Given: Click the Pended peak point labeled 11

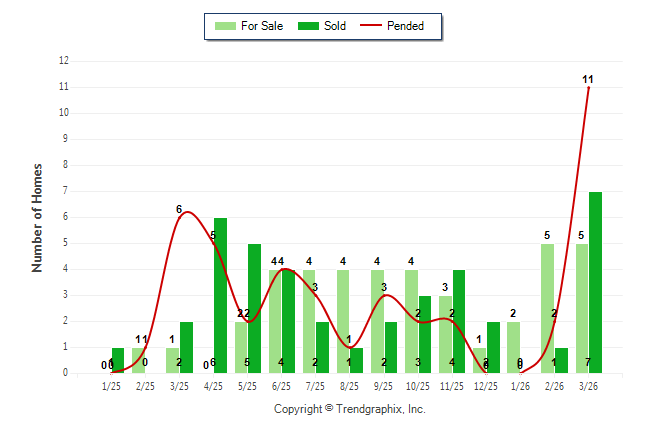Looking at the screenshot, I should [x=588, y=87].
